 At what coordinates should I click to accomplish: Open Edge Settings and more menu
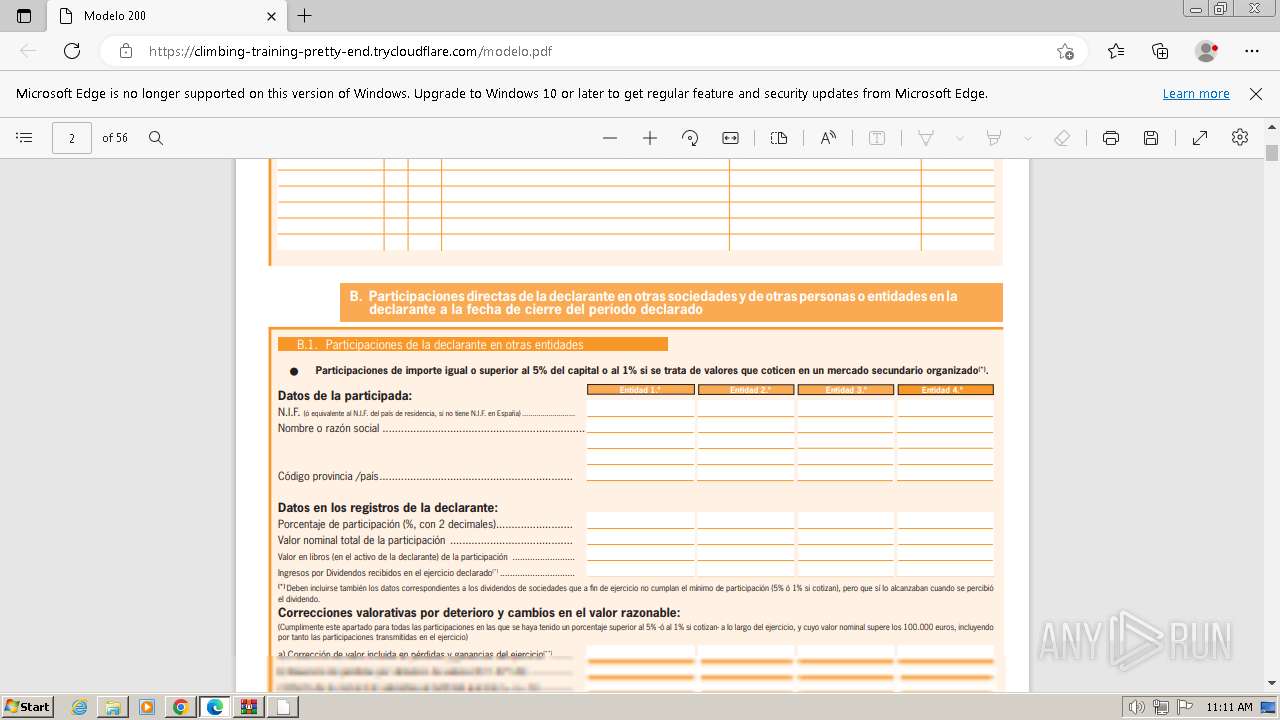coord(1252,51)
